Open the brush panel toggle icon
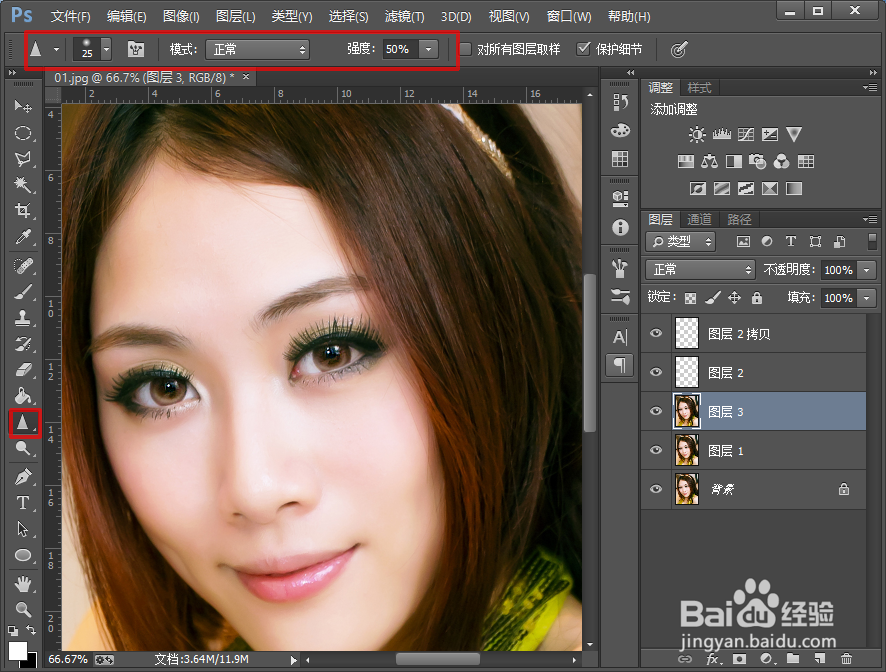The image size is (886, 672). tap(136, 49)
